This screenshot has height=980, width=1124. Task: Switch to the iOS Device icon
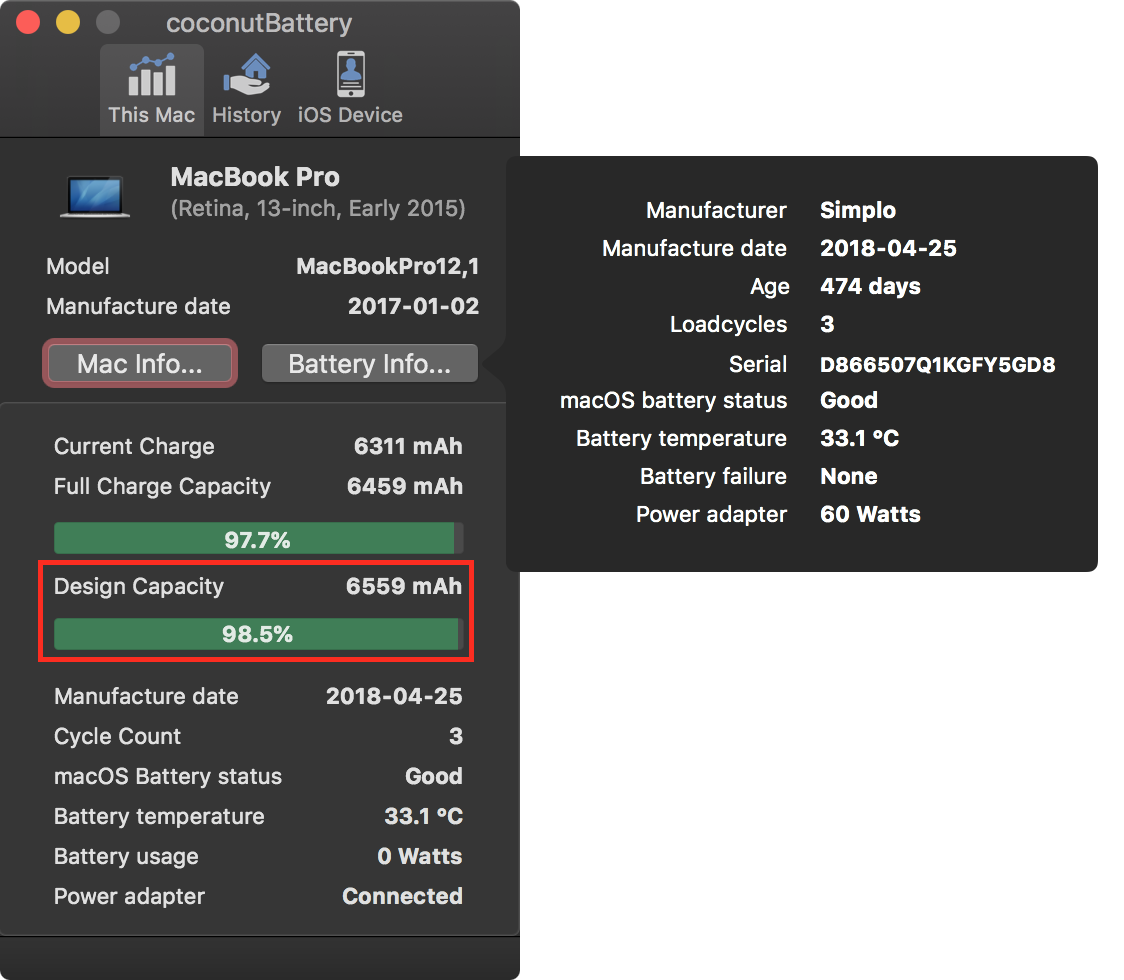click(x=351, y=74)
